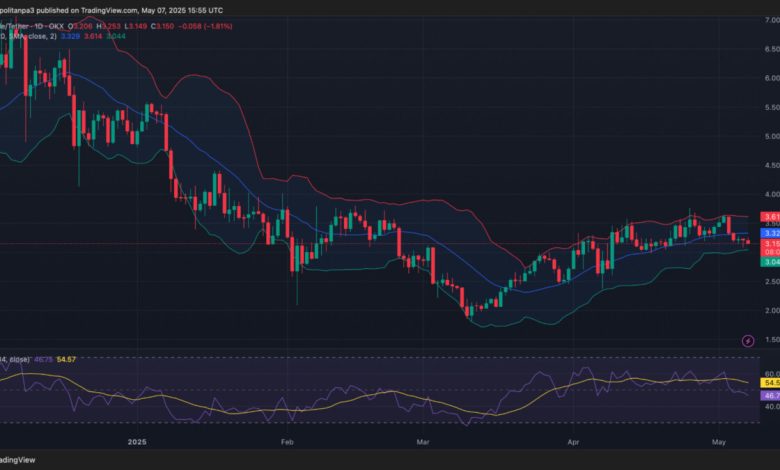Click the Low value 3.149

135,26
